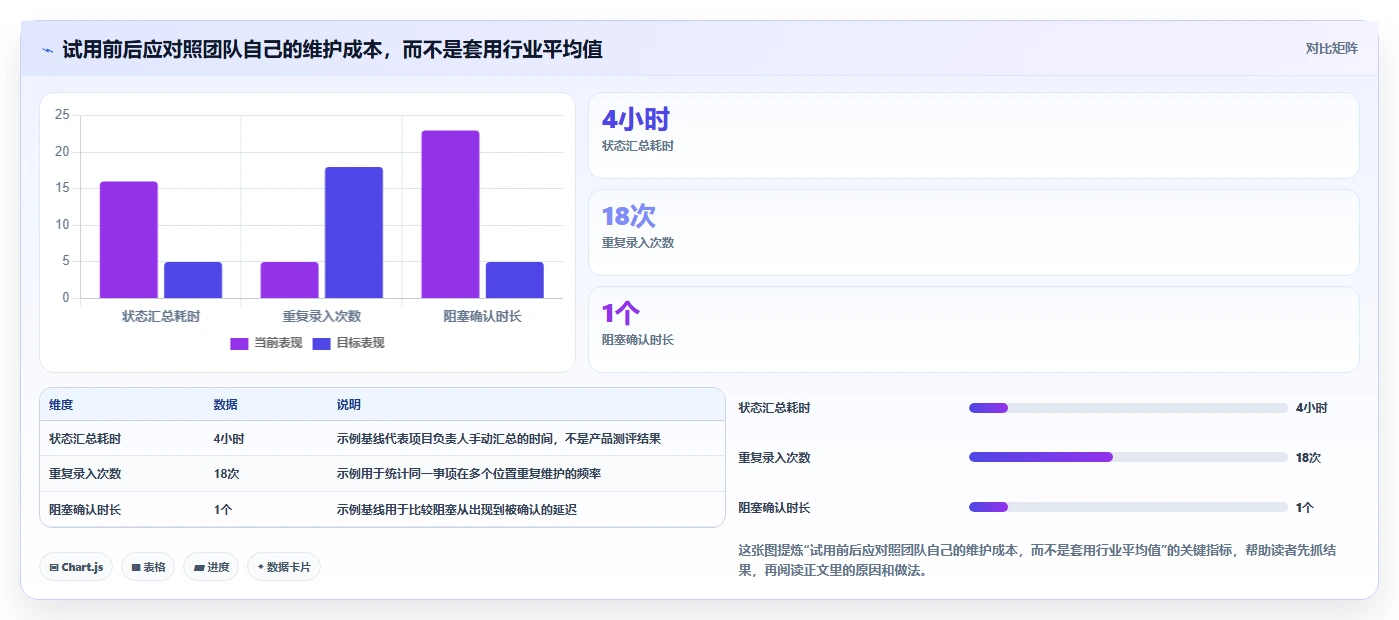Click the blue 状态汇总耗时 bar in chart

coord(193,280)
